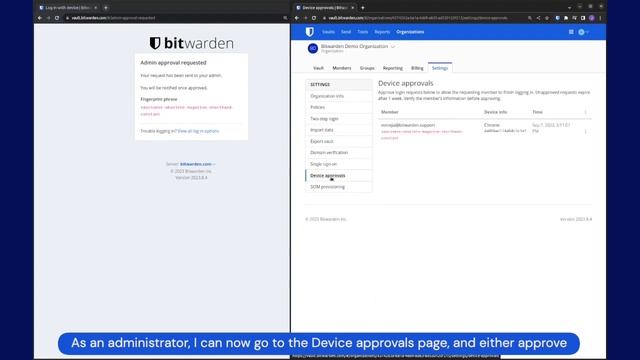Open Send in the blue navbar

(346, 32)
